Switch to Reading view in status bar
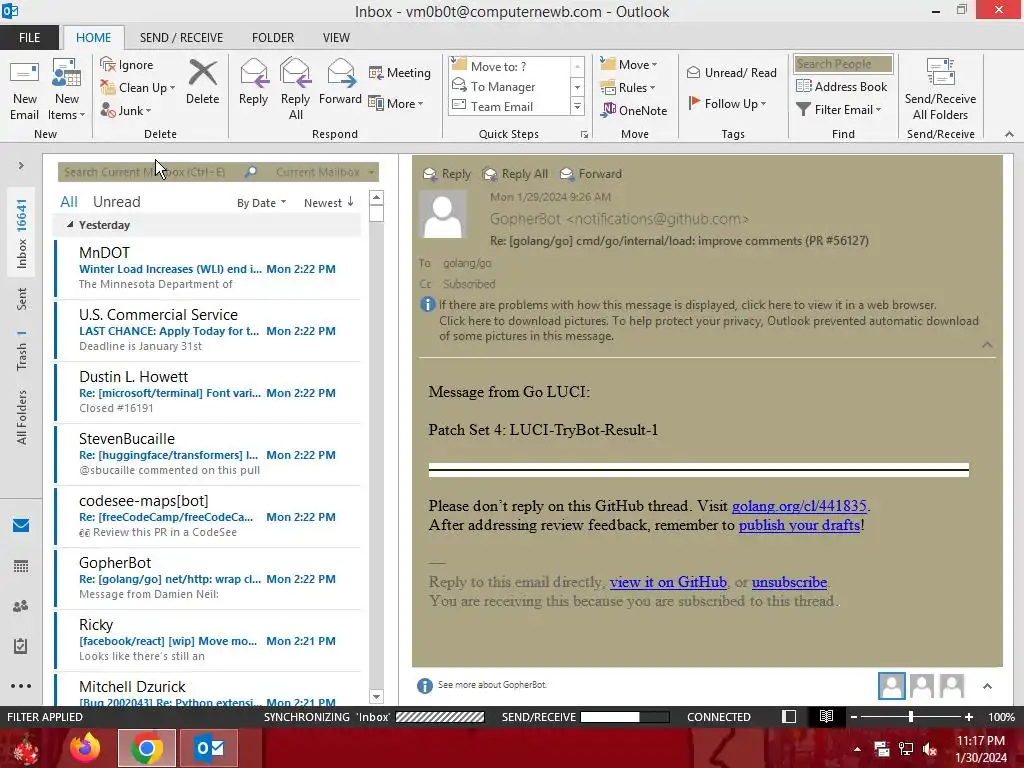The image size is (1024, 768). point(826,717)
